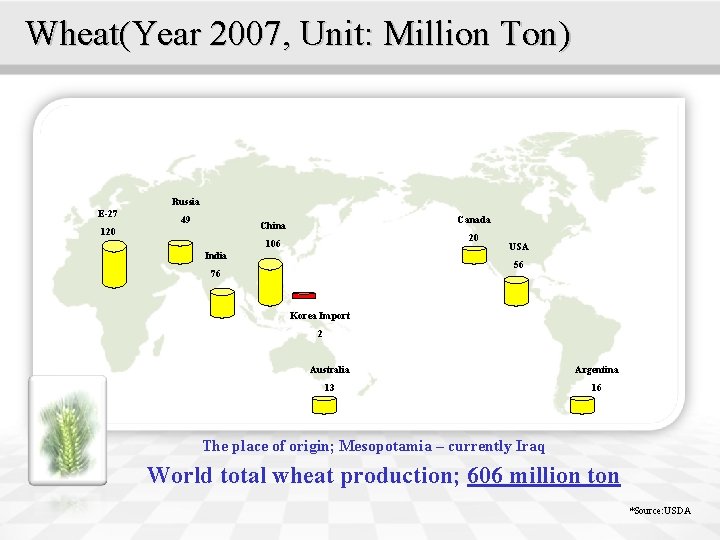The height and width of the screenshot is (540, 720).
Task: Click the 'Russia' label
Action: 186,202
